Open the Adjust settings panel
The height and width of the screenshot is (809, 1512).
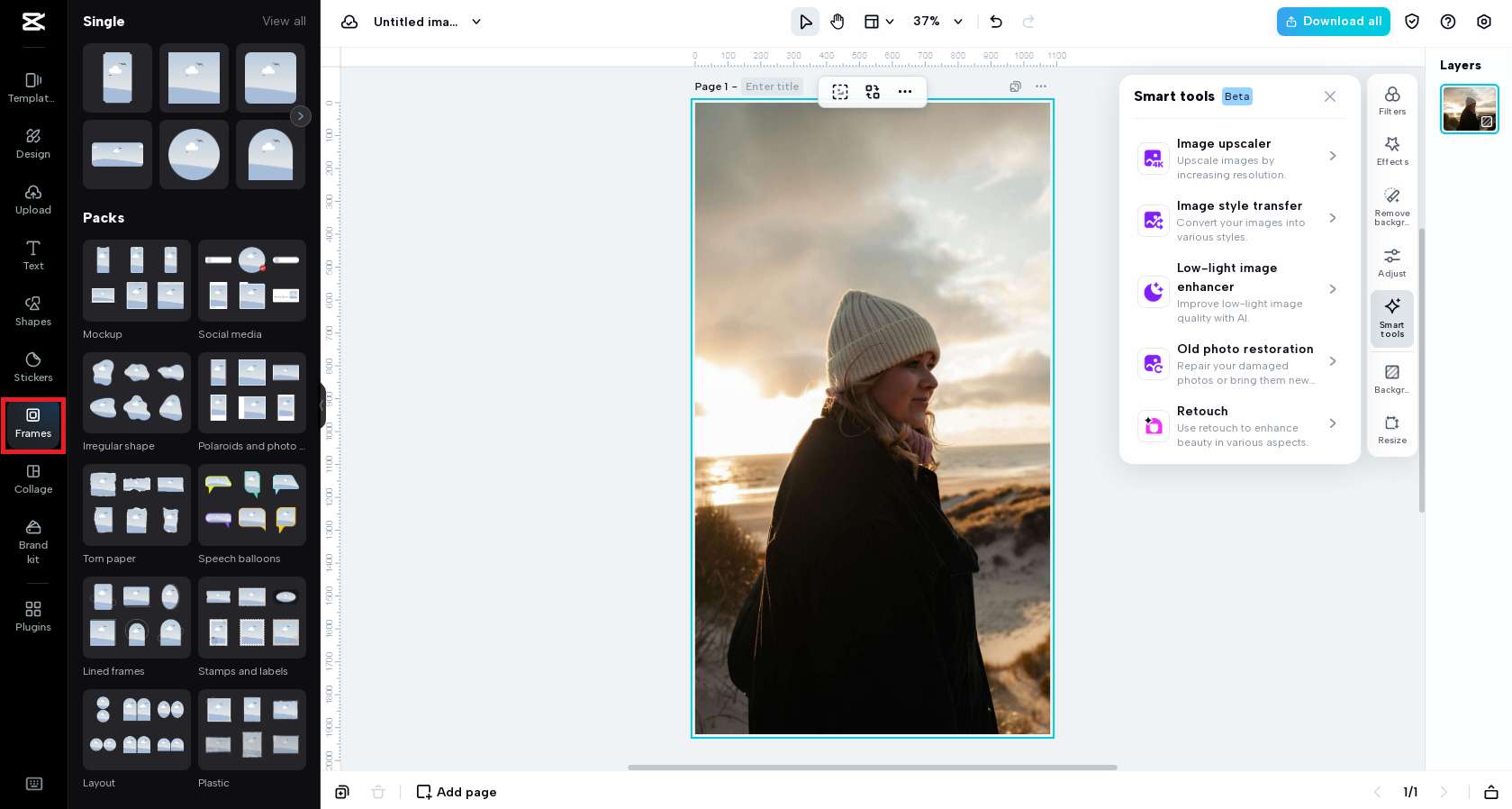click(x=1391, y=263)
